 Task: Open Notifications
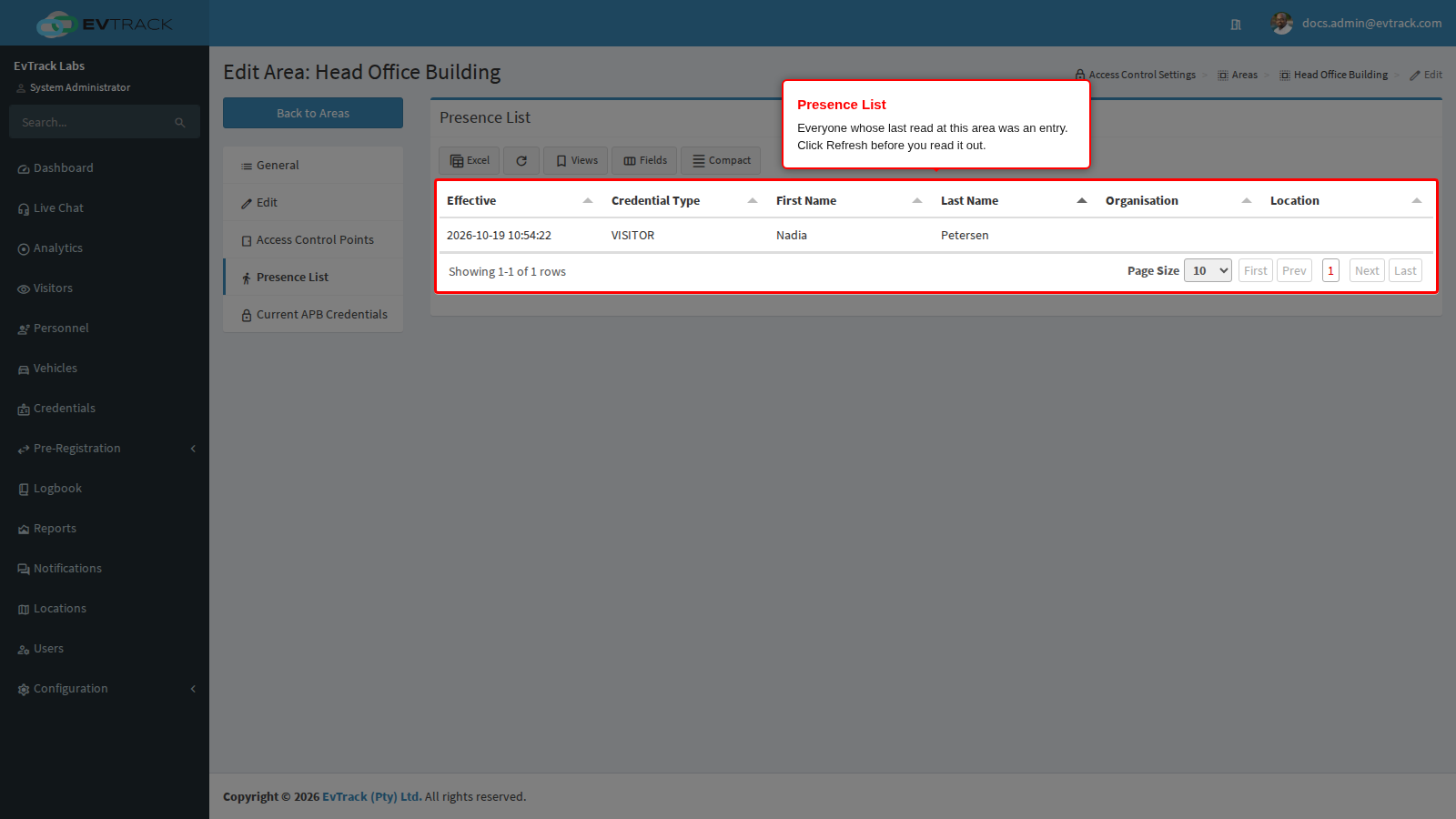click(105, 569)
